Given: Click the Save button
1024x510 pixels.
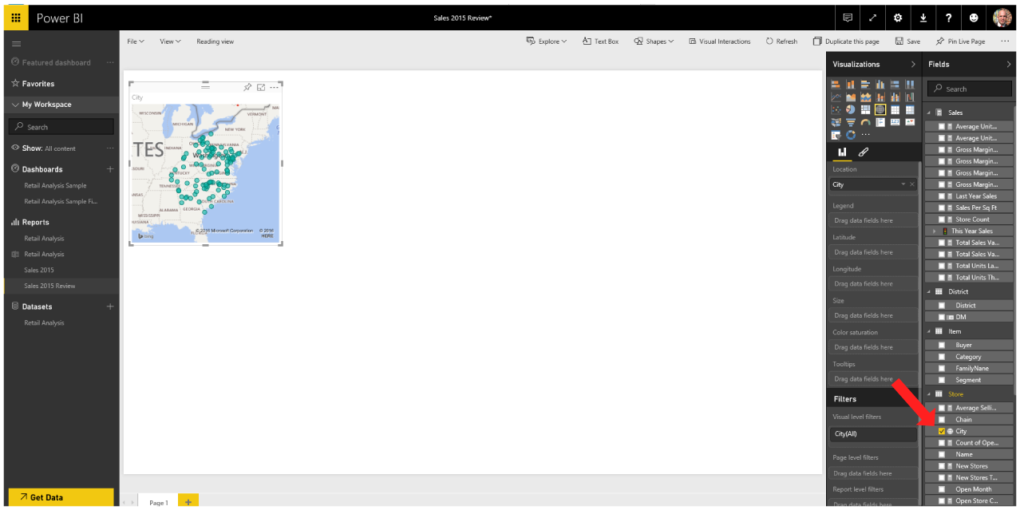Looking at the screenshot, I should [x=908, y=41].
